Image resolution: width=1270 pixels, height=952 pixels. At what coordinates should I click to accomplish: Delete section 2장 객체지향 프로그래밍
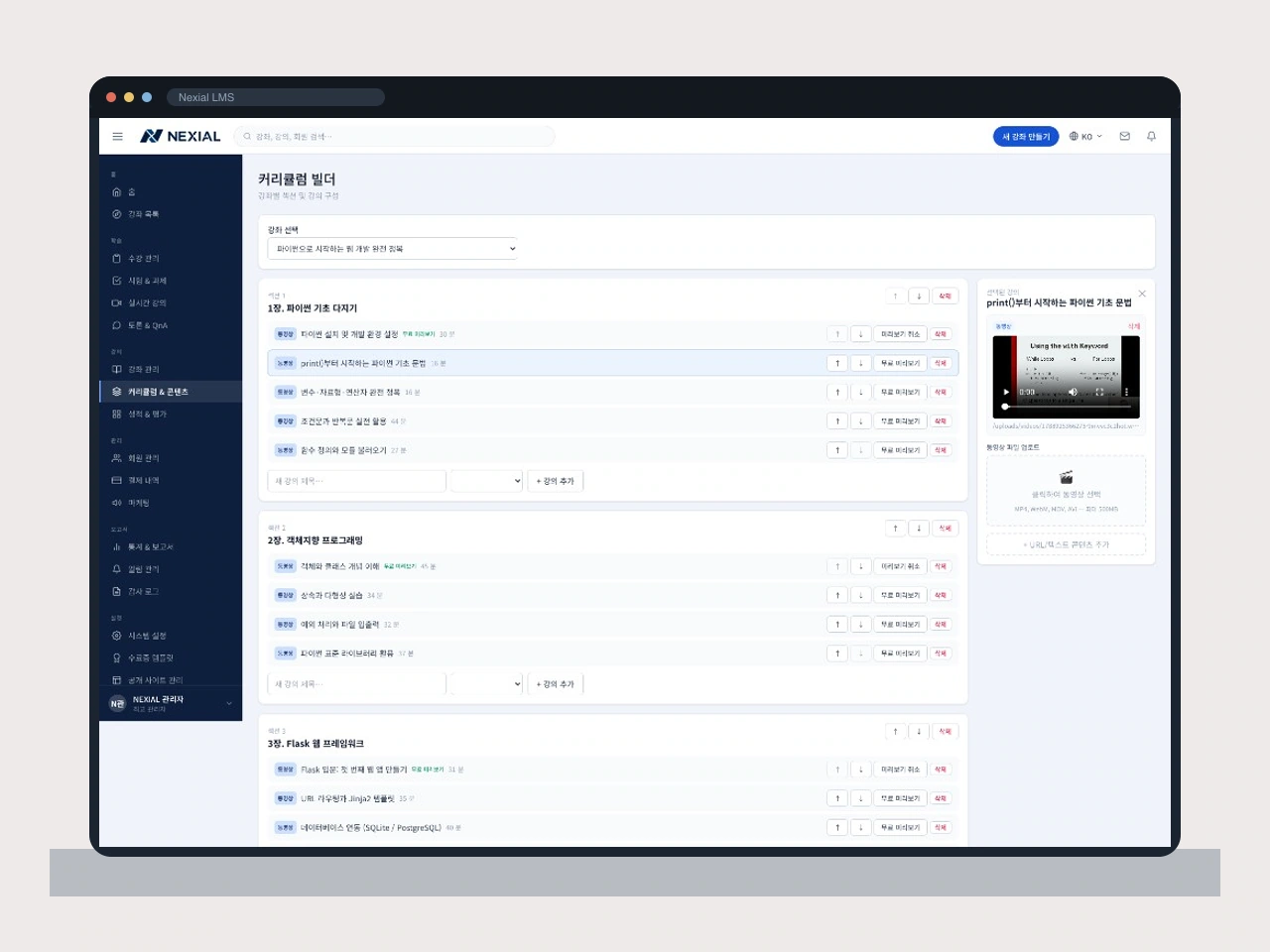coord(945,529)
